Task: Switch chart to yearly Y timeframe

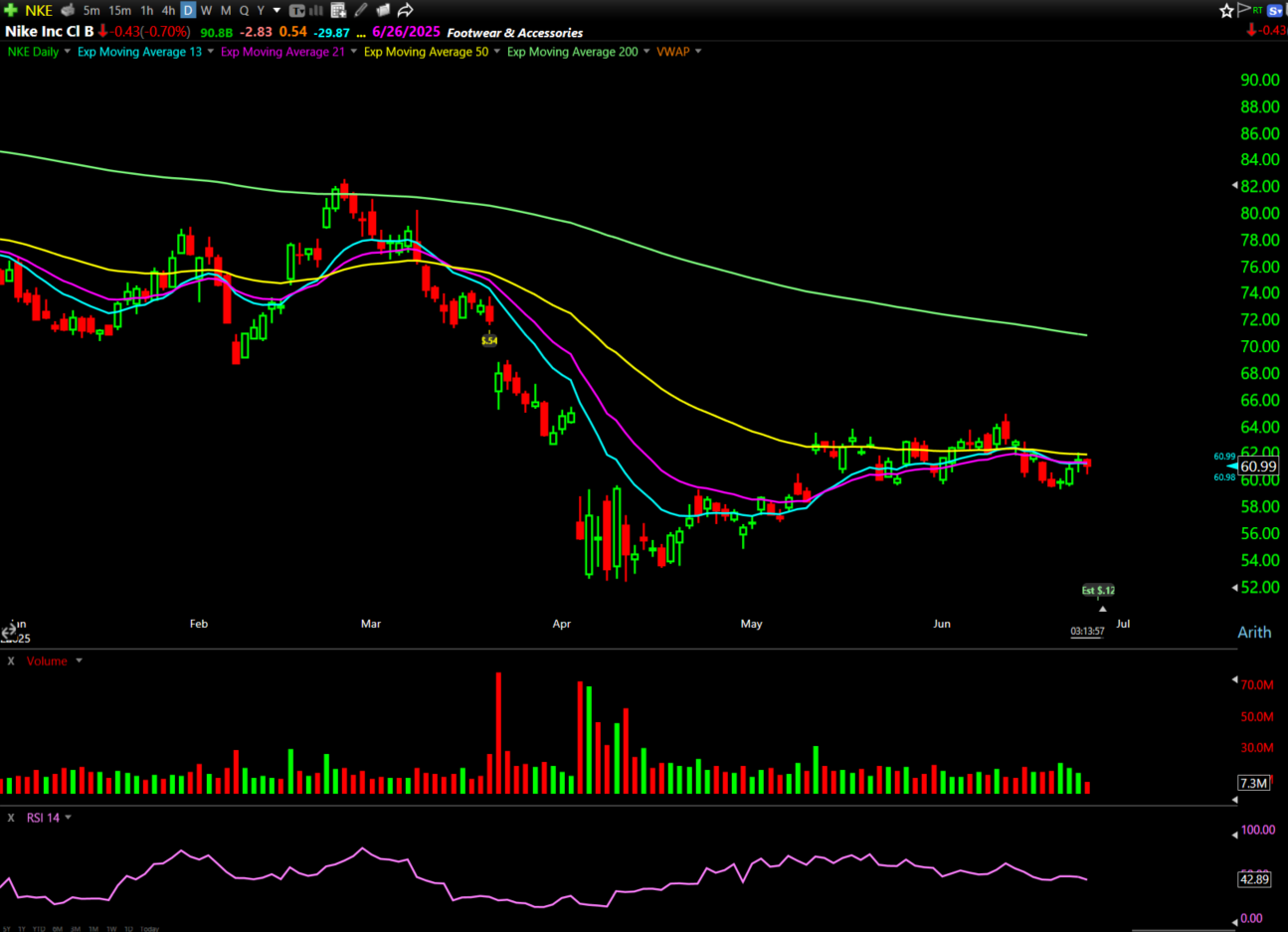Action: [261, 11]
